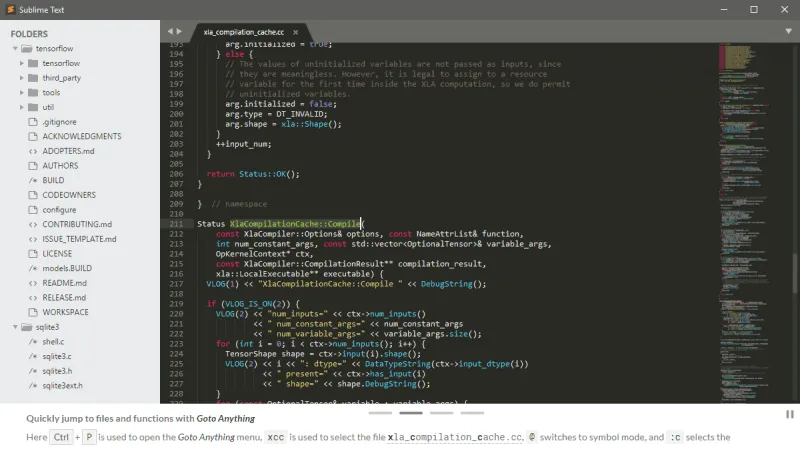Open the BUILD file
Image resolution: width=800 pixels, height=449 pixels.
point(53,180)
